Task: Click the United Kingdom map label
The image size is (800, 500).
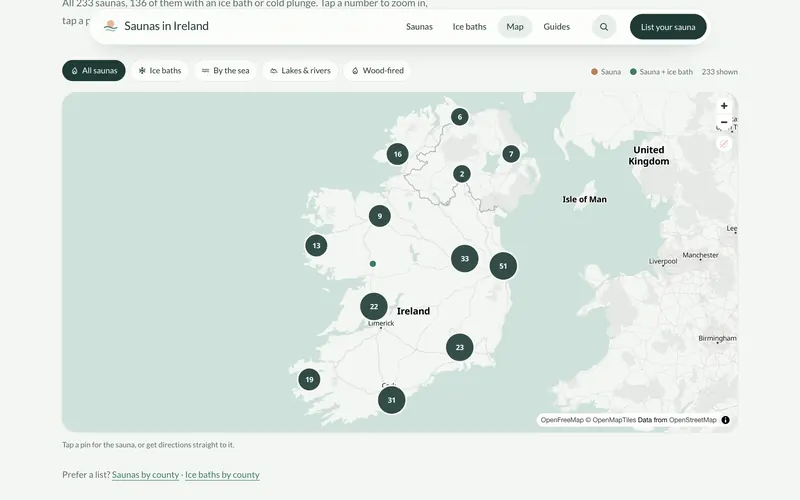Action: coord(648,156)
